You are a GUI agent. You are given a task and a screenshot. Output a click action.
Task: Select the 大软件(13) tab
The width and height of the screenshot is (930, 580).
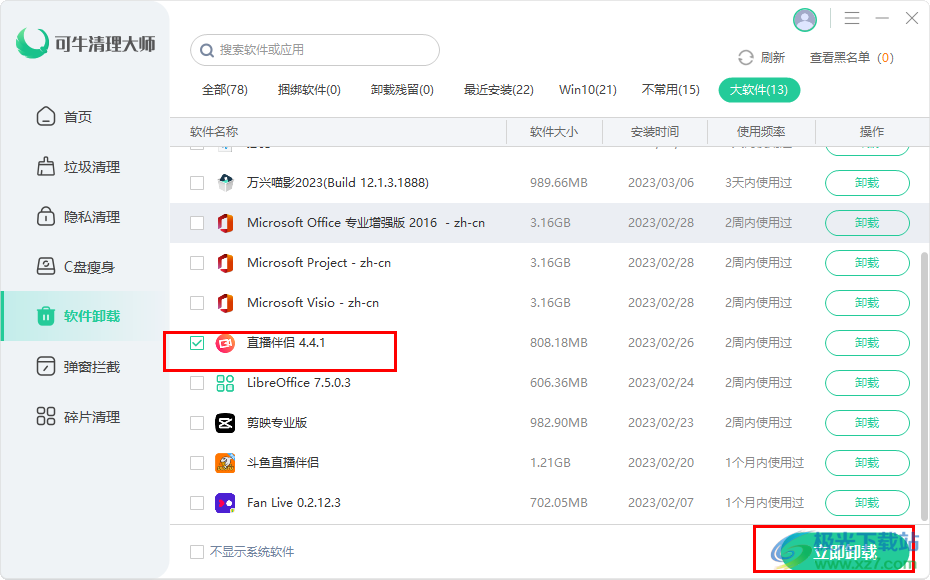759,90
